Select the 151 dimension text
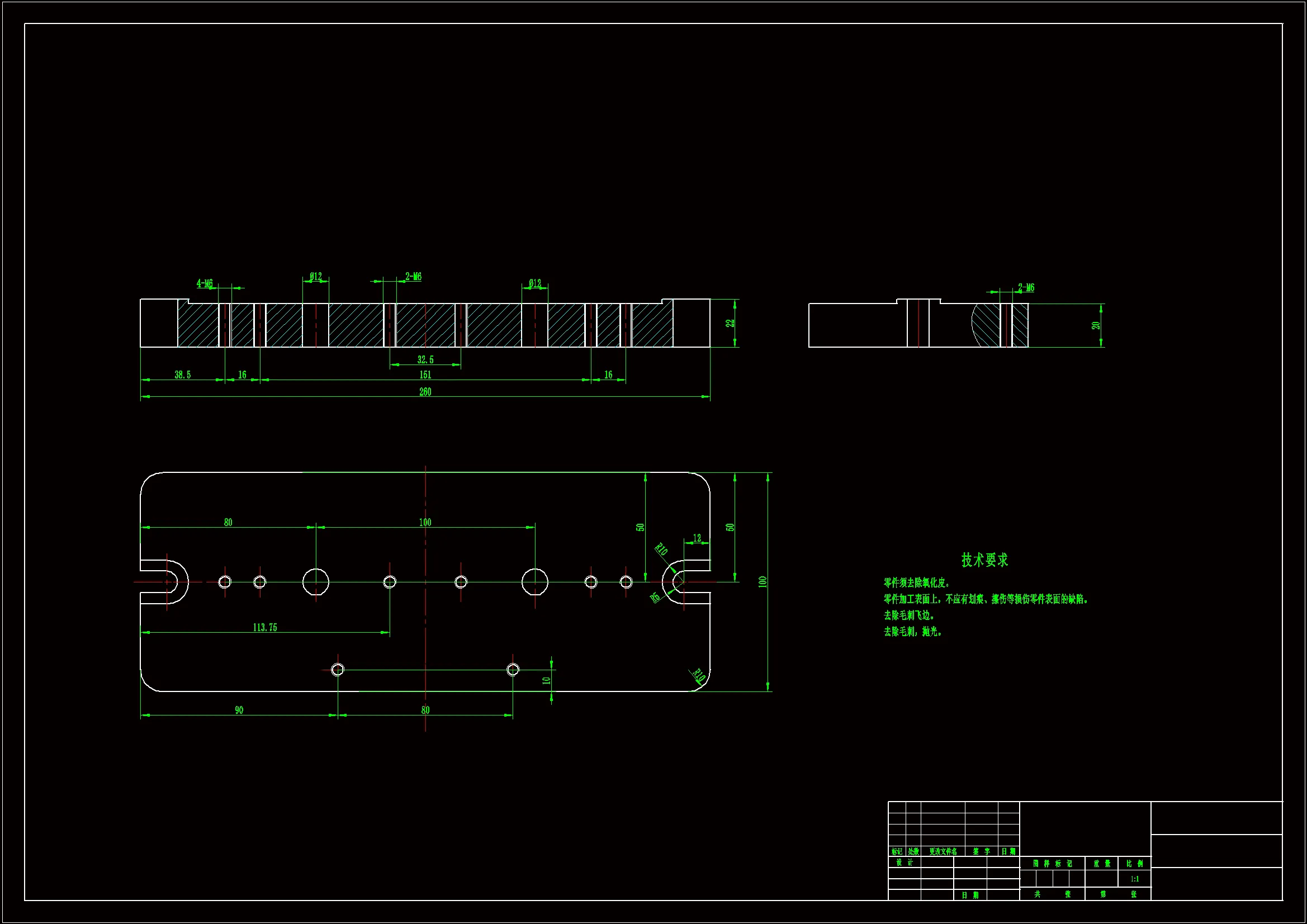 coord(425,375)
